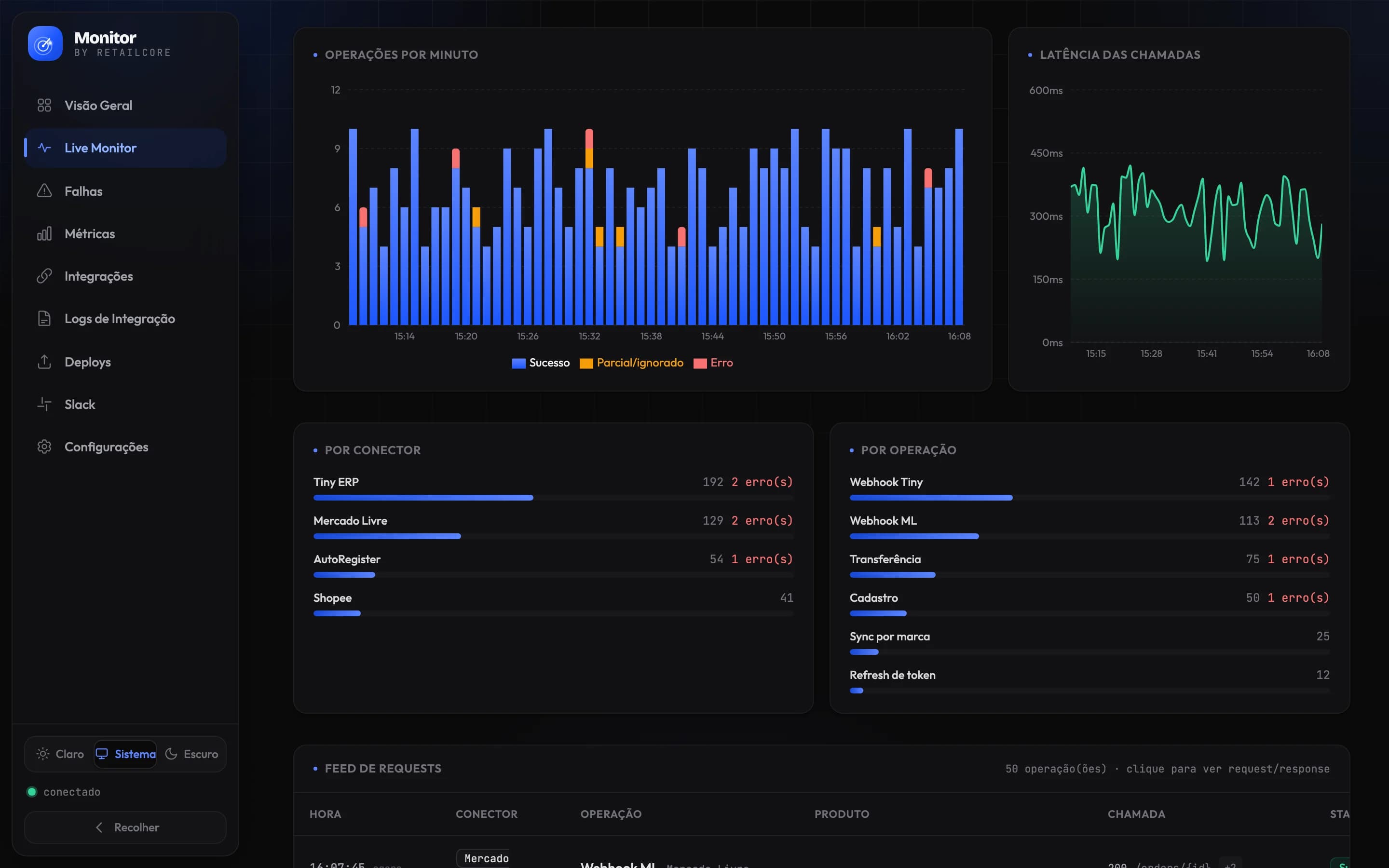Screen dimensions: 1389x868
Task: Click the Cadastro operation label
Action: click(x=873, y=597)
